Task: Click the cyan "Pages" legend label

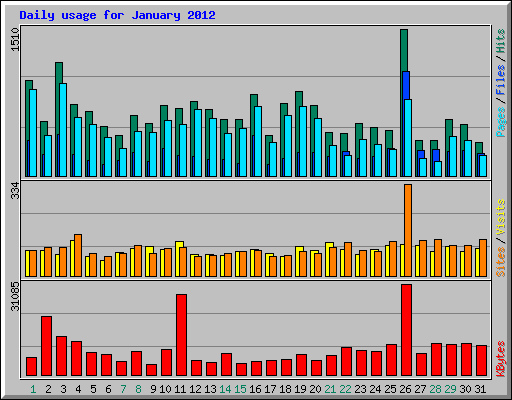Action: point(500,122)
